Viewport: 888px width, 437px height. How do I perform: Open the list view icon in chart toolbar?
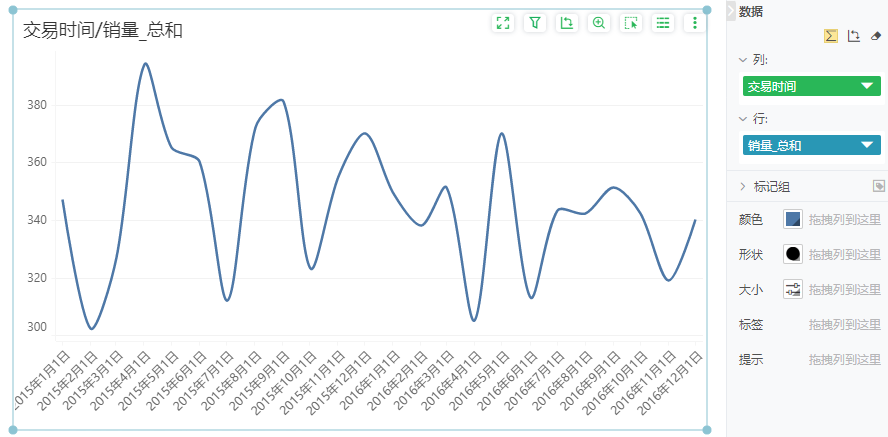(x=663, y=23)
